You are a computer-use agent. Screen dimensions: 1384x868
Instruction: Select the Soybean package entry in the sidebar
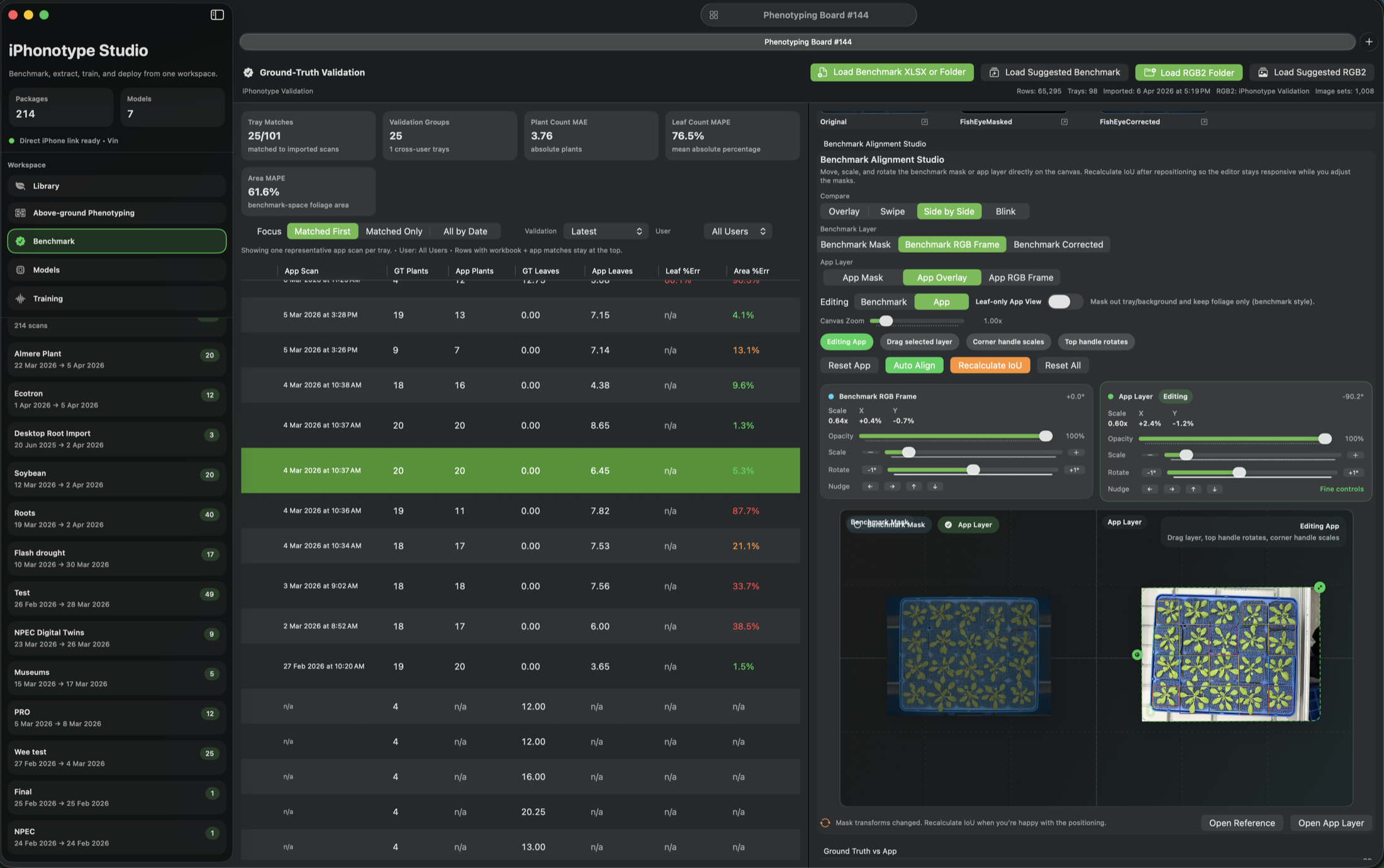[x=116, y=478]
